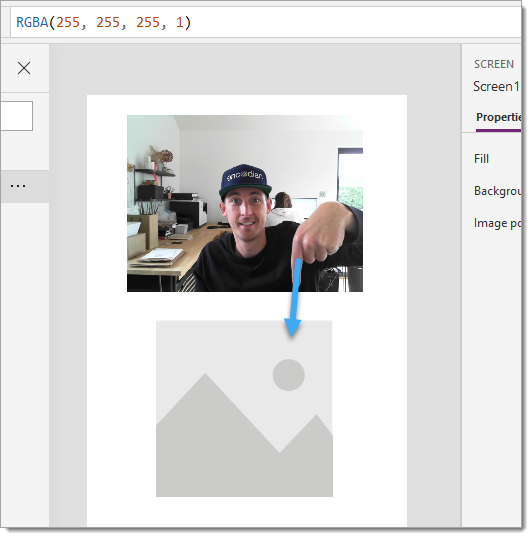This screenshot has height=538, width=532.
Task: Select the gray image placeholder control
Action: (x=244, y=409)
